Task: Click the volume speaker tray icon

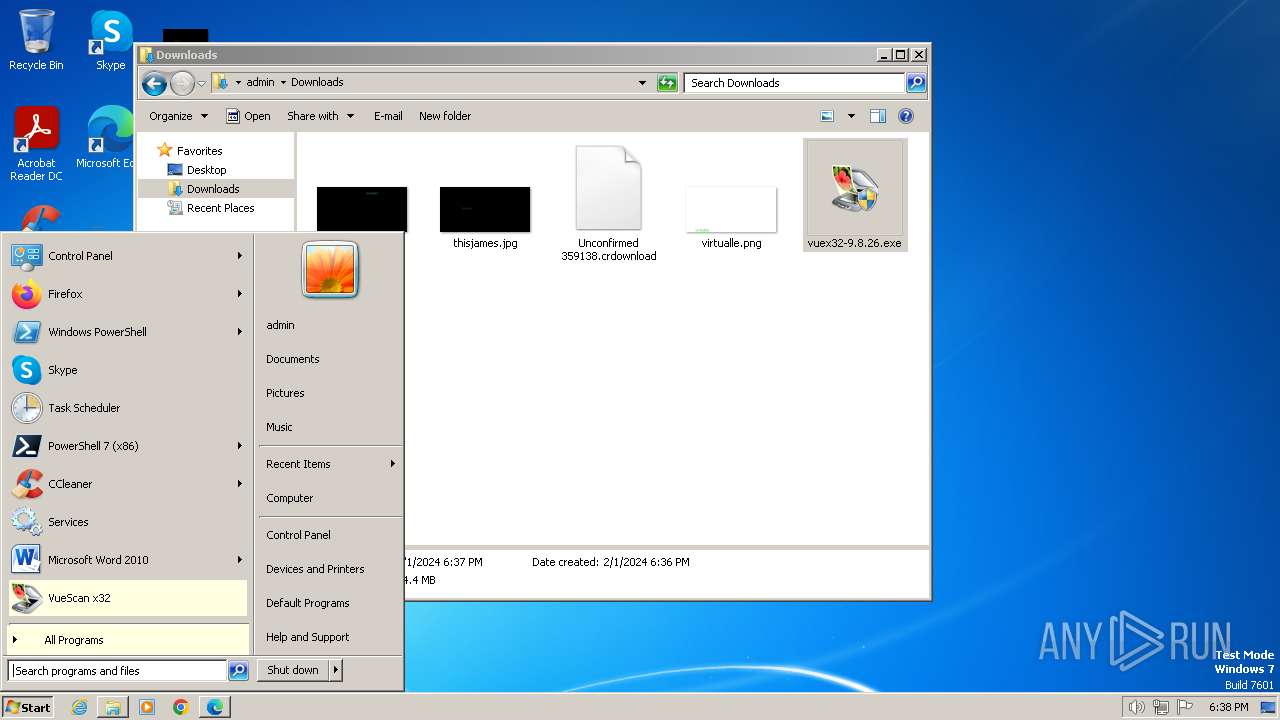Action: 1136,707
